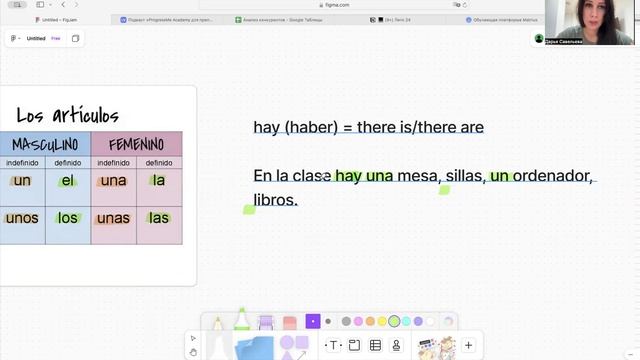Screen dimensions: 640x360
Task: Pick the violet marker color
Action: coord(418,321)
